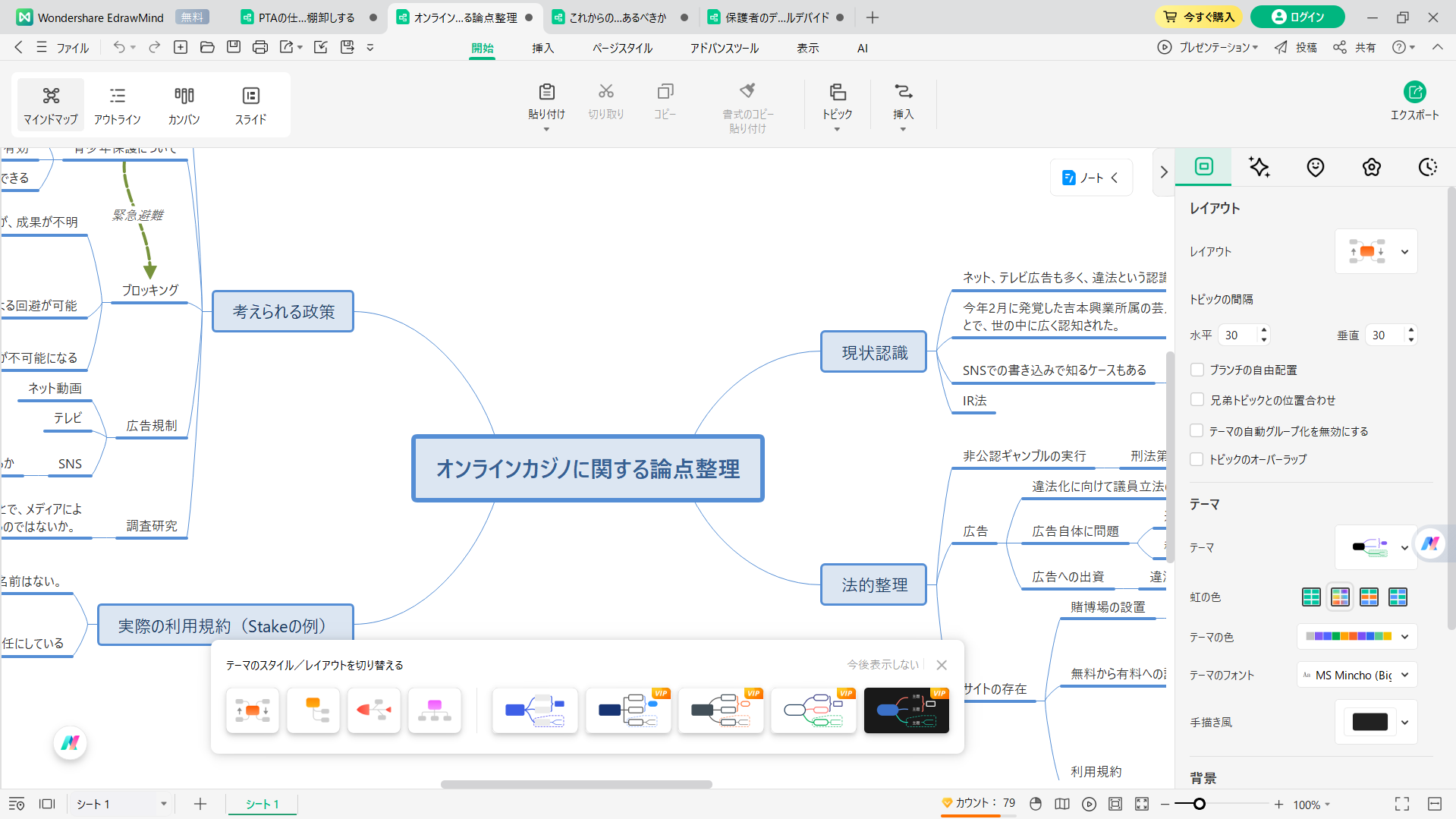
Task: Click the sparkle AI style icon in sidebar
Action: 1259,167
